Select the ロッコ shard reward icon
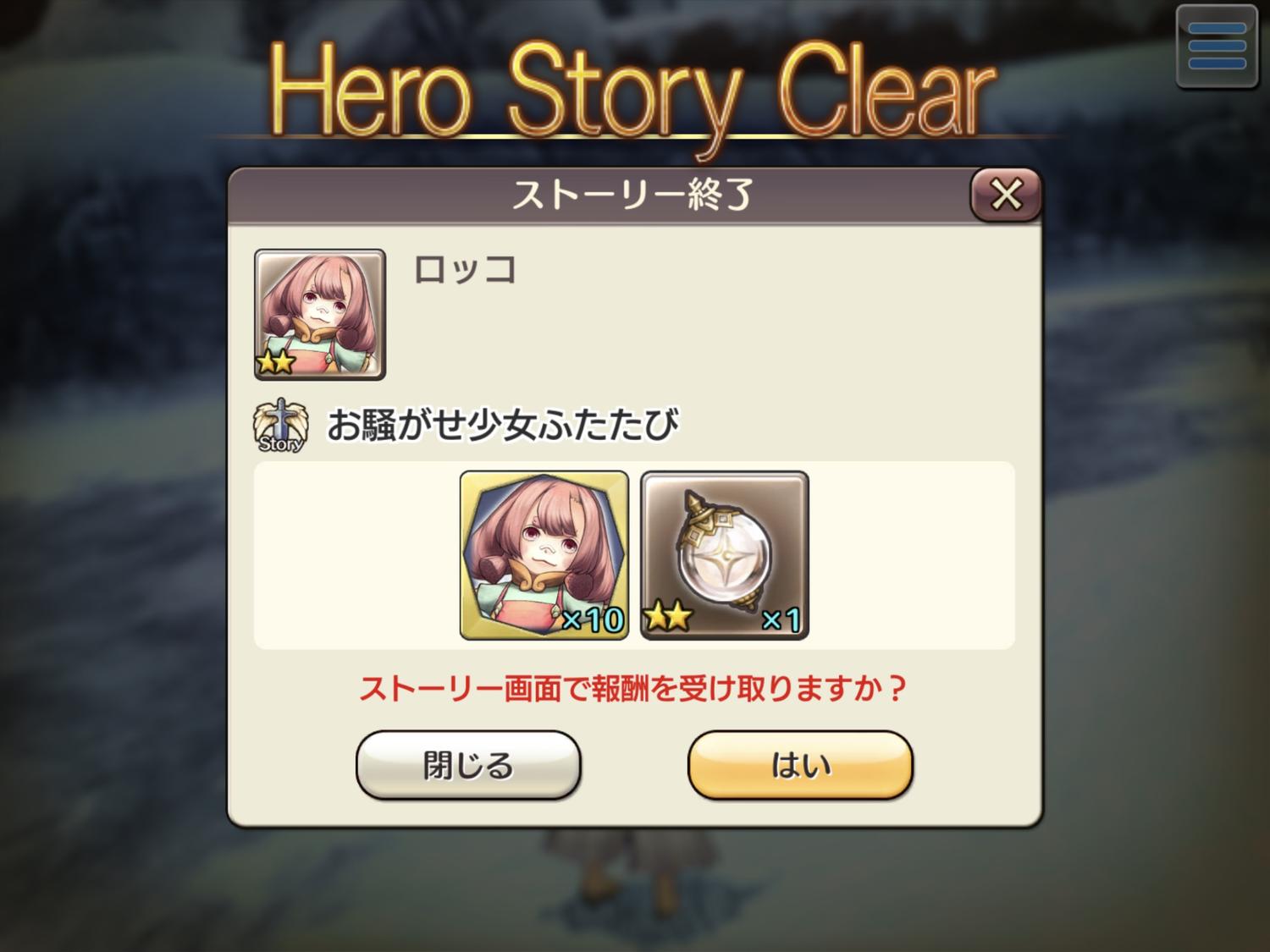 tap(544, 555)
